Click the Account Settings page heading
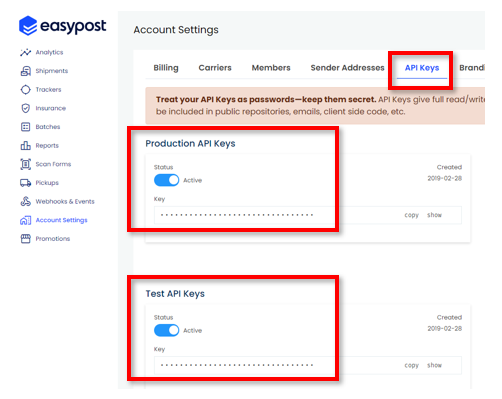The width and height of the screenshot is (502, 399). coord(176,30)
